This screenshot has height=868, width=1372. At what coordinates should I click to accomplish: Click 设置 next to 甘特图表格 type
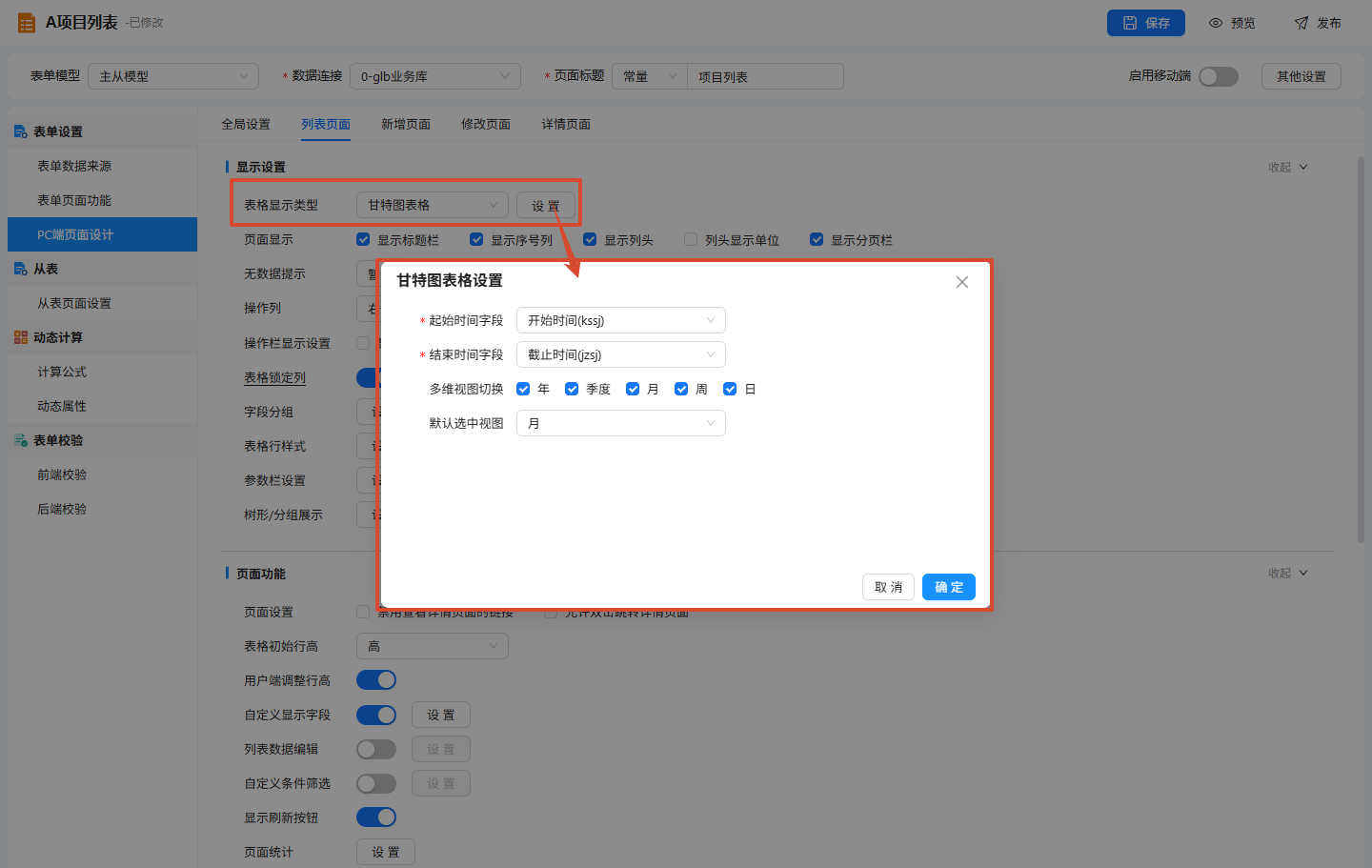coord(546,206)
